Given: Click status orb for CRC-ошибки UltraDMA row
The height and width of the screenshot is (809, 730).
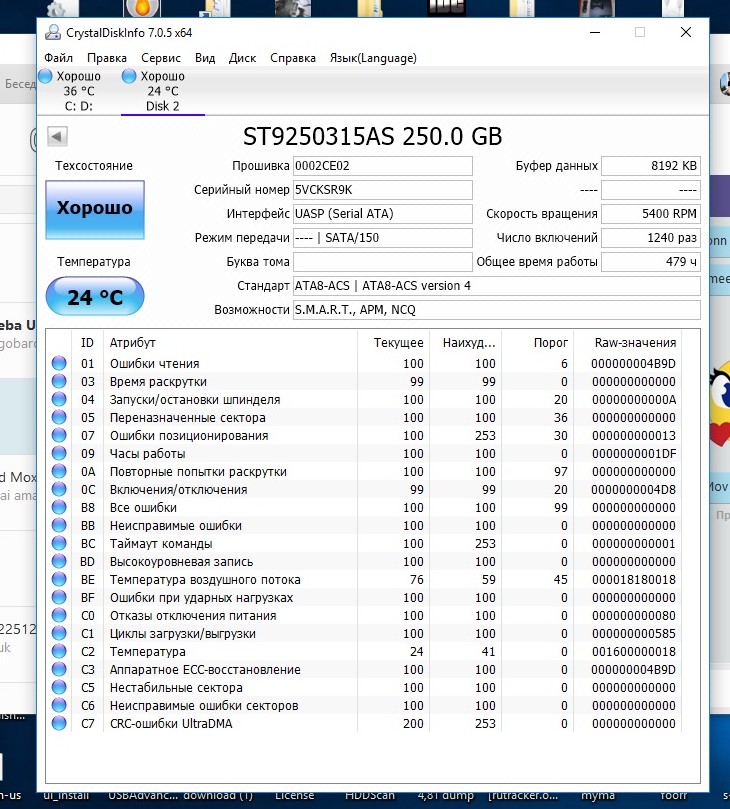Looking at the screenshot, I should pyautogui.click(x=59, y=724).
